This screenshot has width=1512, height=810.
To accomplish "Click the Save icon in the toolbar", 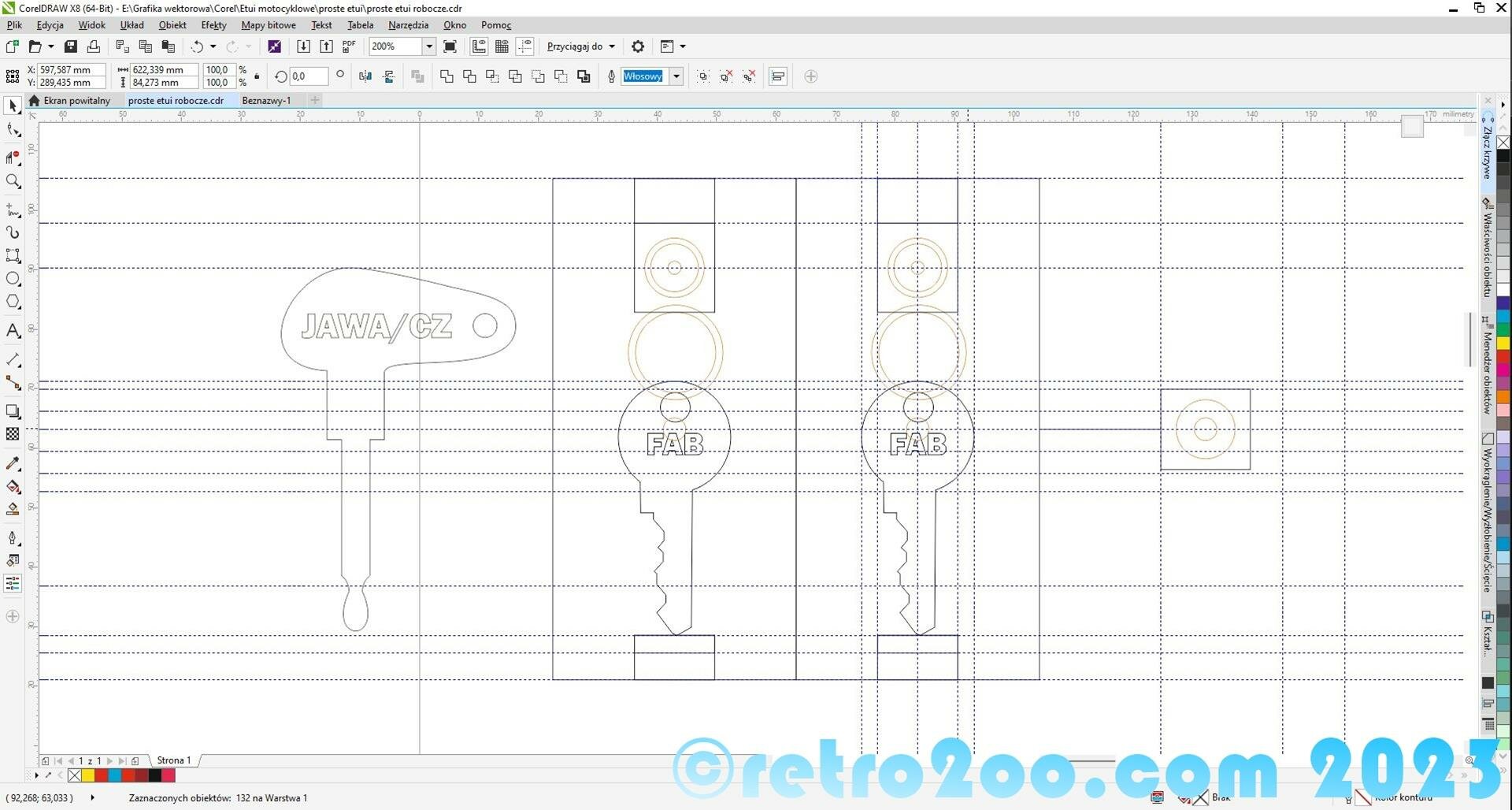I will [x=71, y=46].
